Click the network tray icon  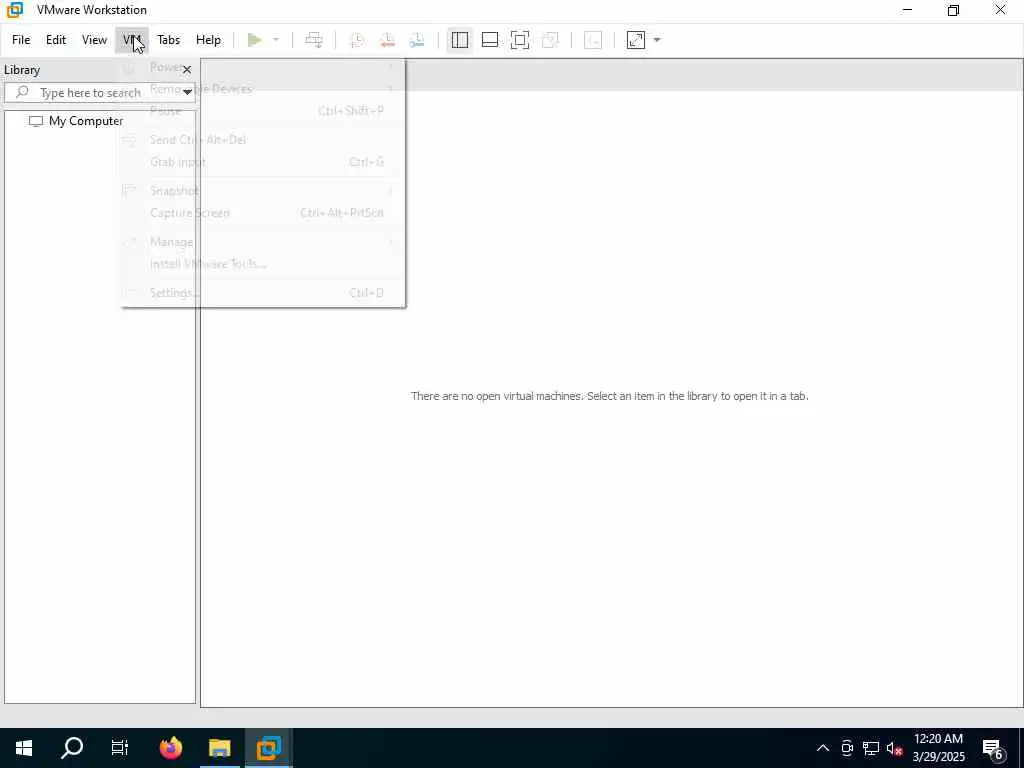[x=871, y=748]
